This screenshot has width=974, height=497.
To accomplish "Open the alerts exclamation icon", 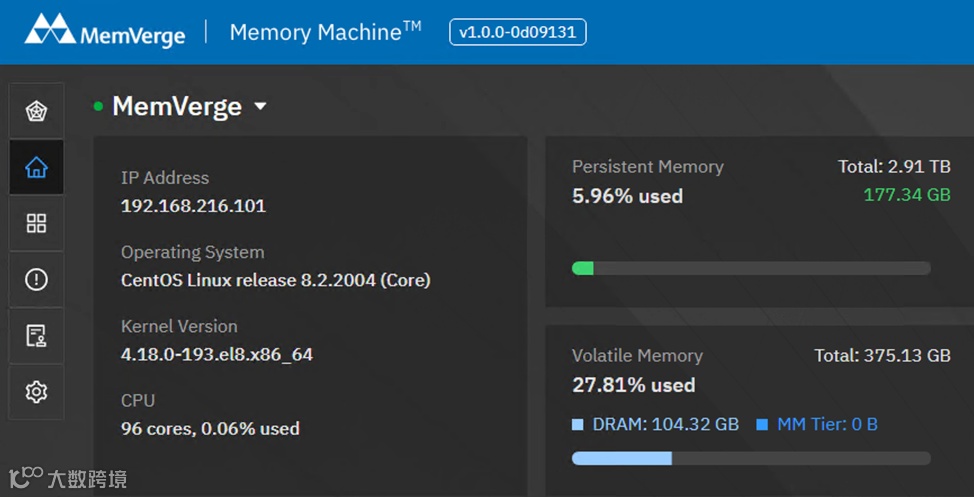I will 36,279.
